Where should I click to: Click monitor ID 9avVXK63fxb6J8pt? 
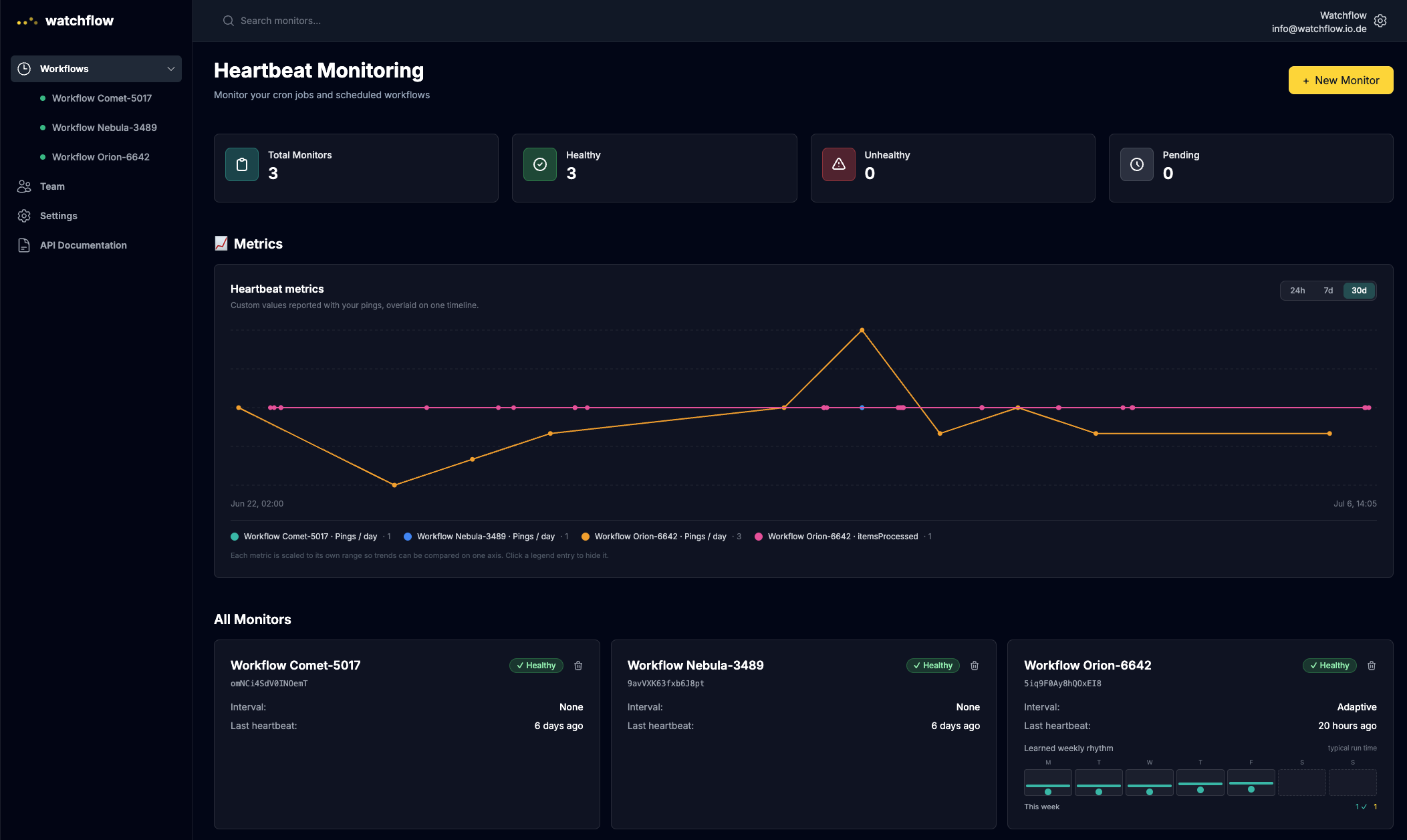click(666, 684)
